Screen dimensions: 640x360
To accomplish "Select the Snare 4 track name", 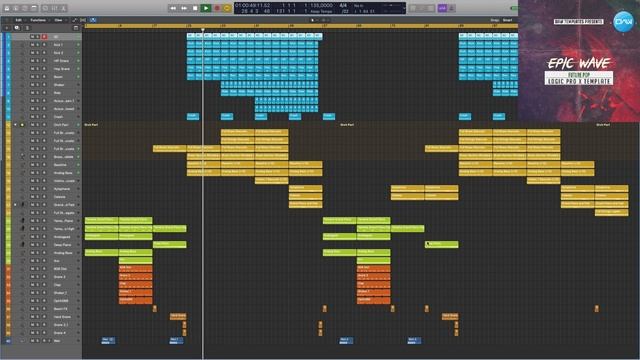I will tap(59, 333).
